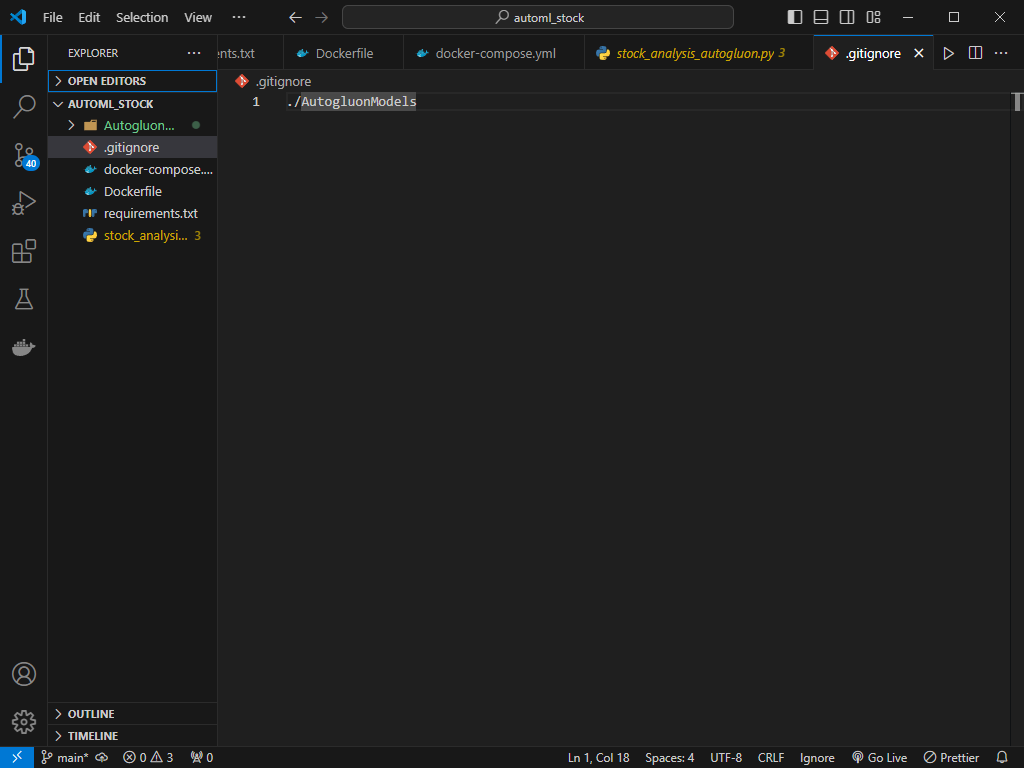Collapse the AUTOML_STOCK folder section

133,104
